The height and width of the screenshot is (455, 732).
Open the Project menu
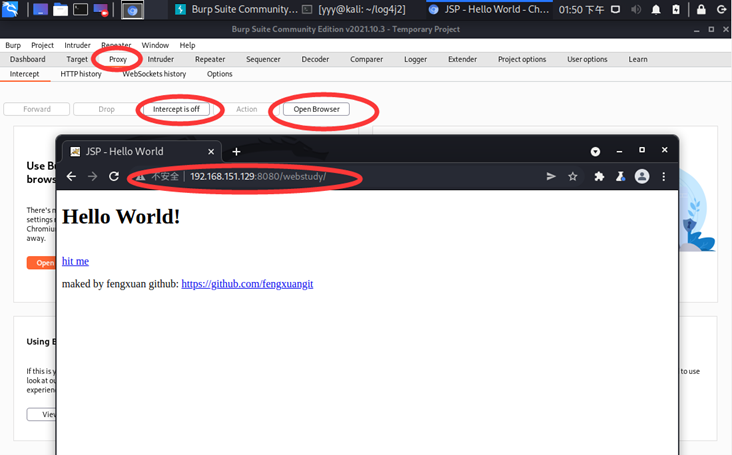pyautogui.click(x=42, y=45)
